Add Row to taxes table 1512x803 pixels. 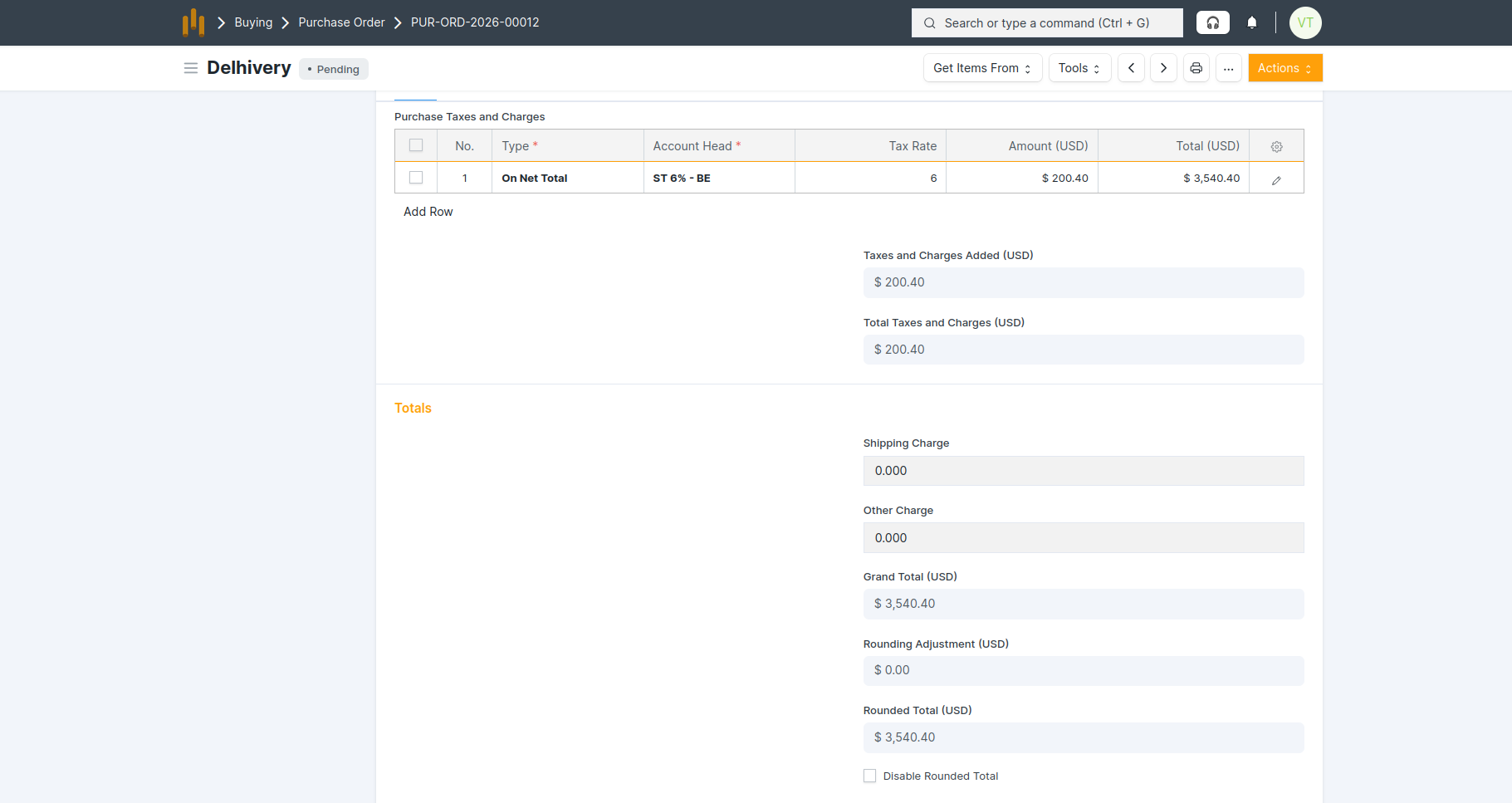coord(428,212)
